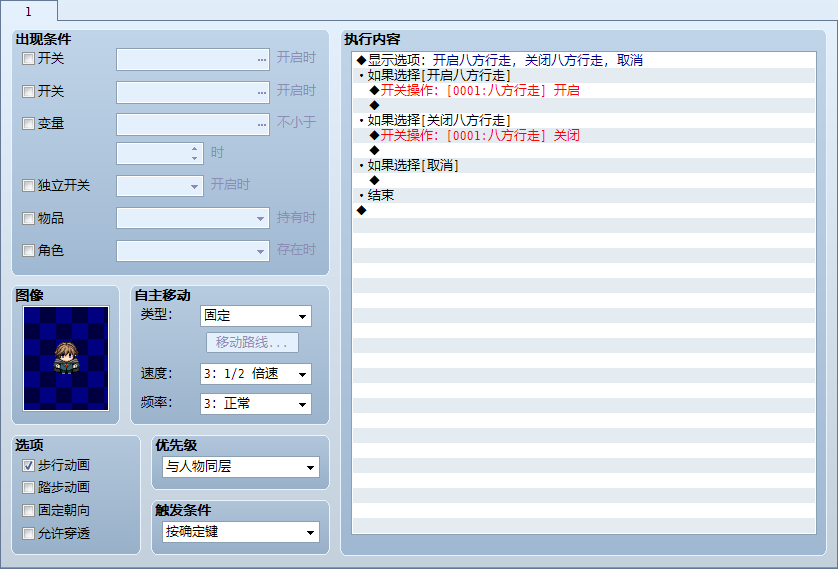Open the 速度 dropdown showing 1/2 倍速

(x=255, y=374)
